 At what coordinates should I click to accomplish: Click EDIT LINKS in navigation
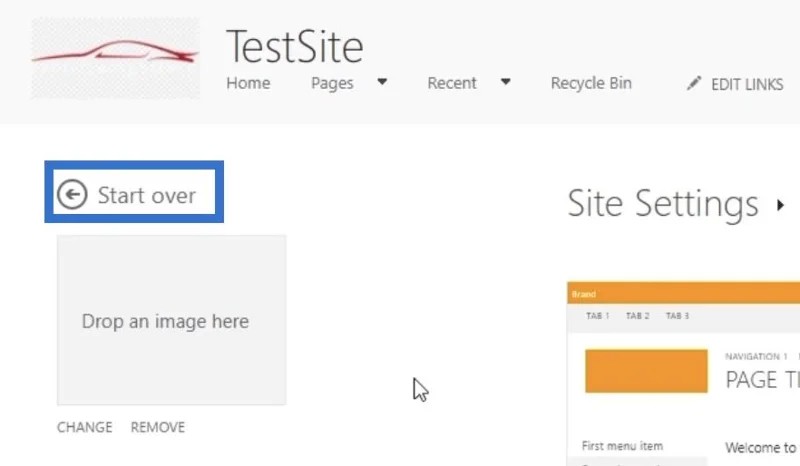pos(747,84)
